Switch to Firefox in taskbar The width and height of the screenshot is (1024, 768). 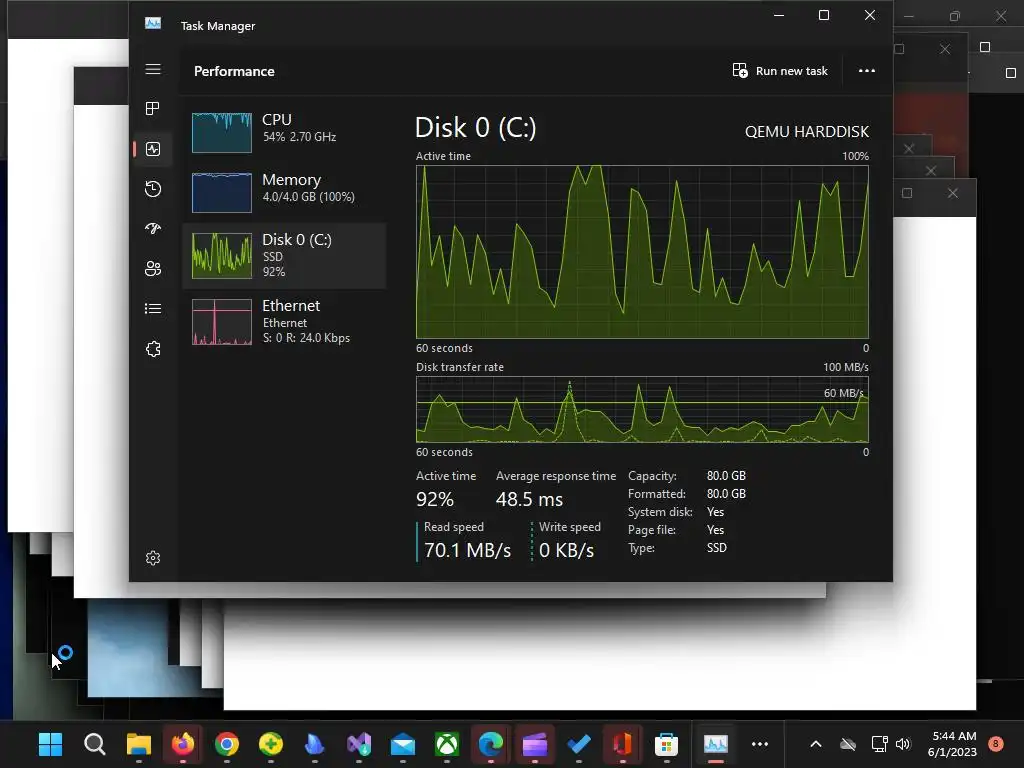[183, 744]
